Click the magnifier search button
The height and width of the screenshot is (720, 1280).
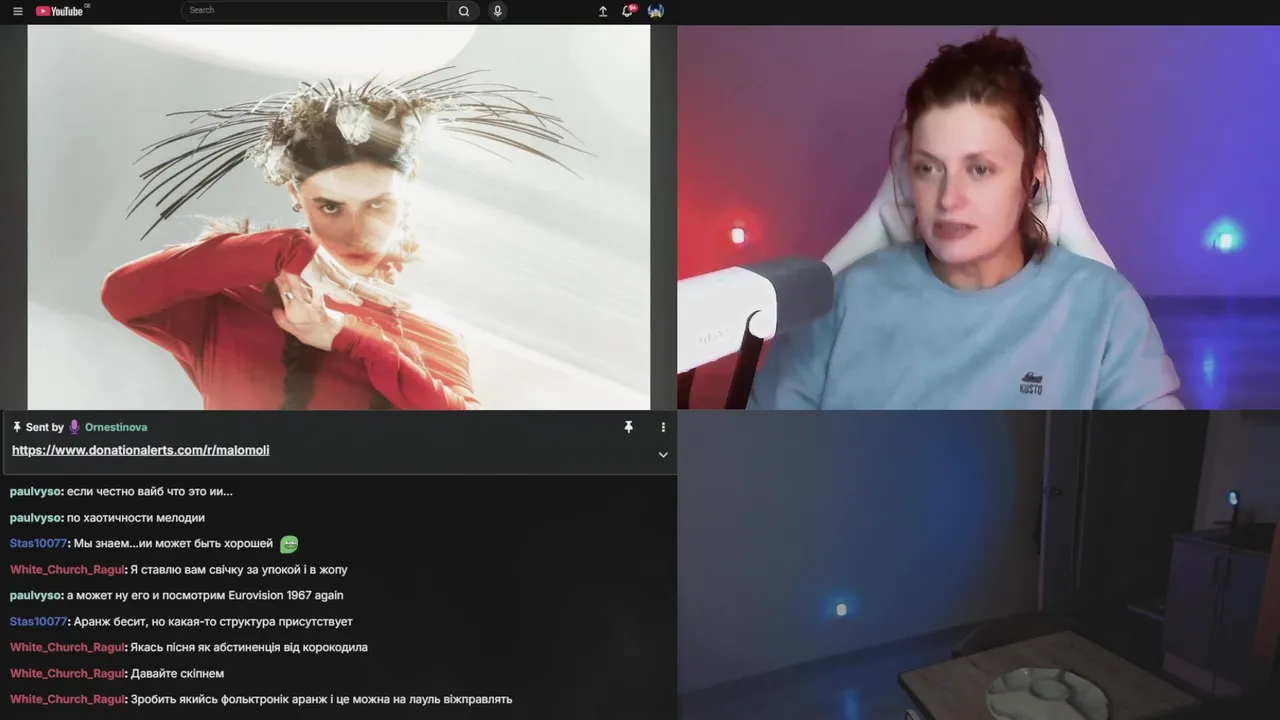(464, 11)
